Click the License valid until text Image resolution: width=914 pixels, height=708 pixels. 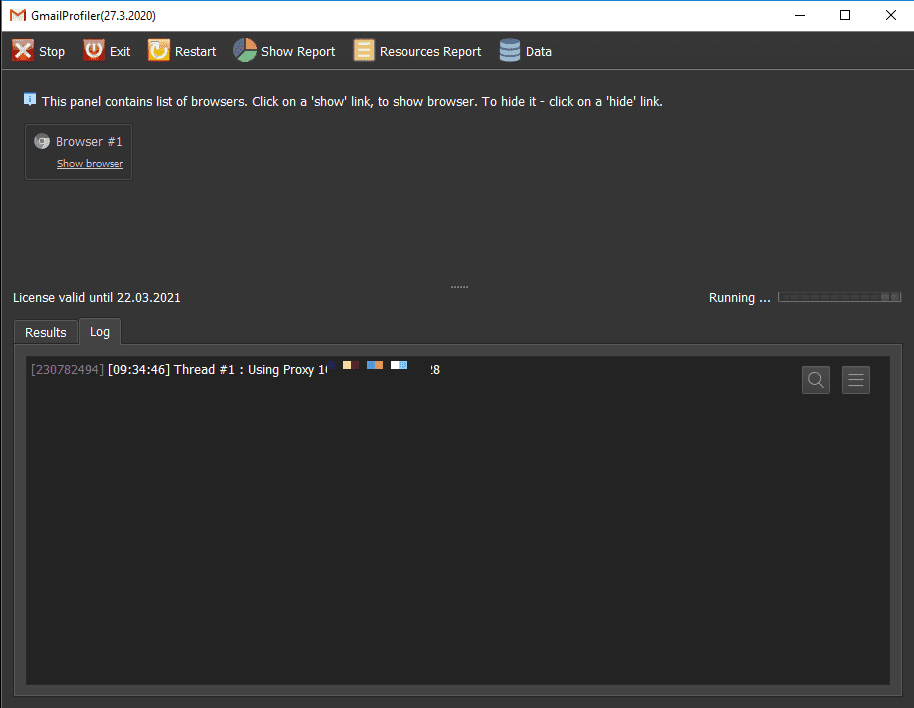click(x=97, y=298)
